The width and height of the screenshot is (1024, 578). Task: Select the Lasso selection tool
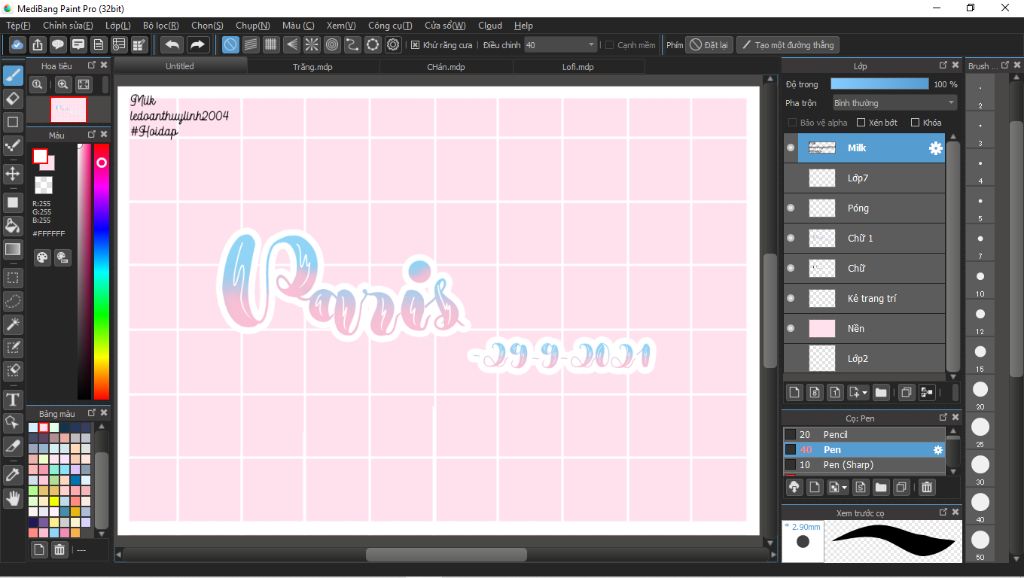pyautogui.click(x=12, y=301)
